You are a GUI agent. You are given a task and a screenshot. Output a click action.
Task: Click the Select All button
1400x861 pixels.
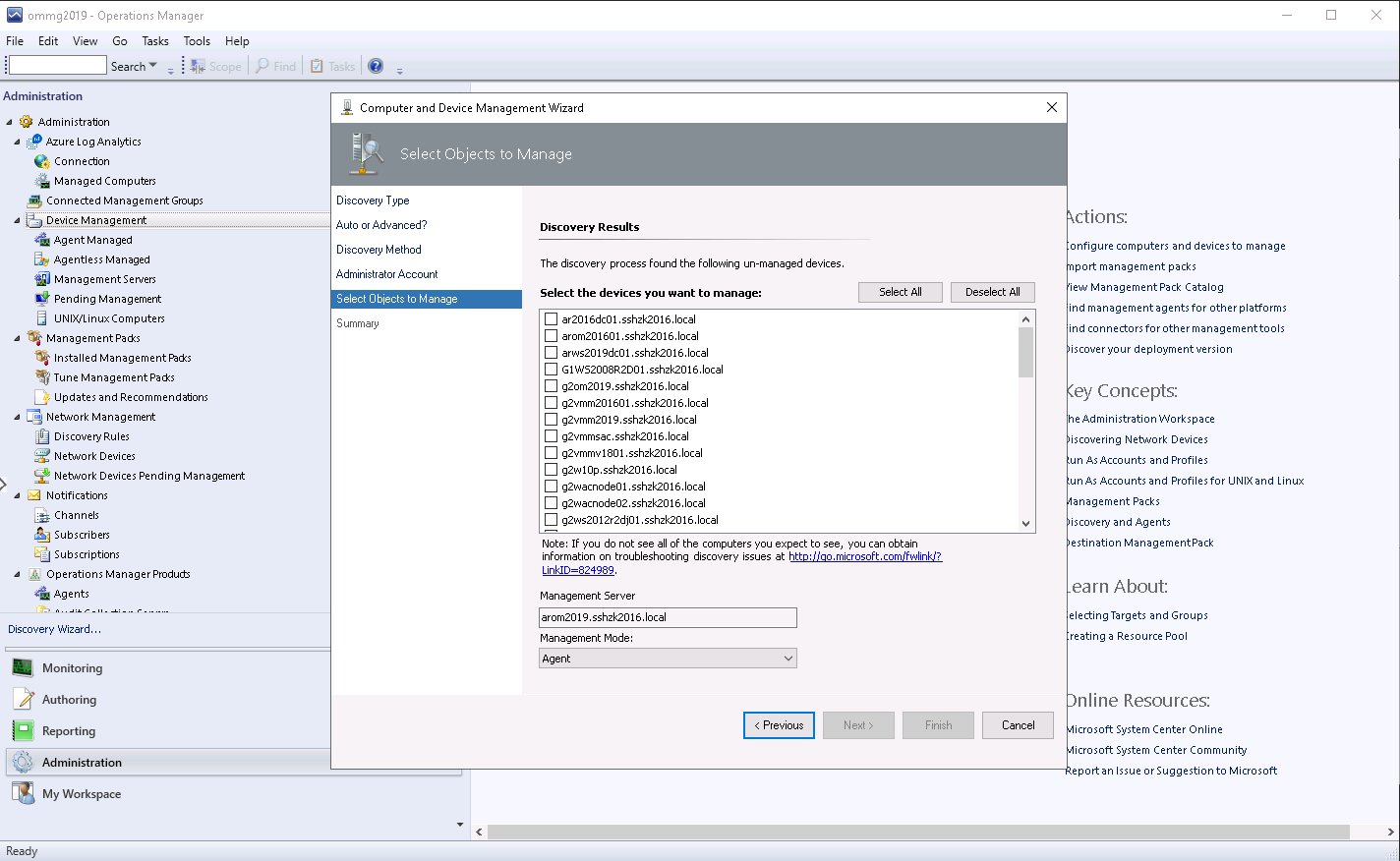click(900, 292)
